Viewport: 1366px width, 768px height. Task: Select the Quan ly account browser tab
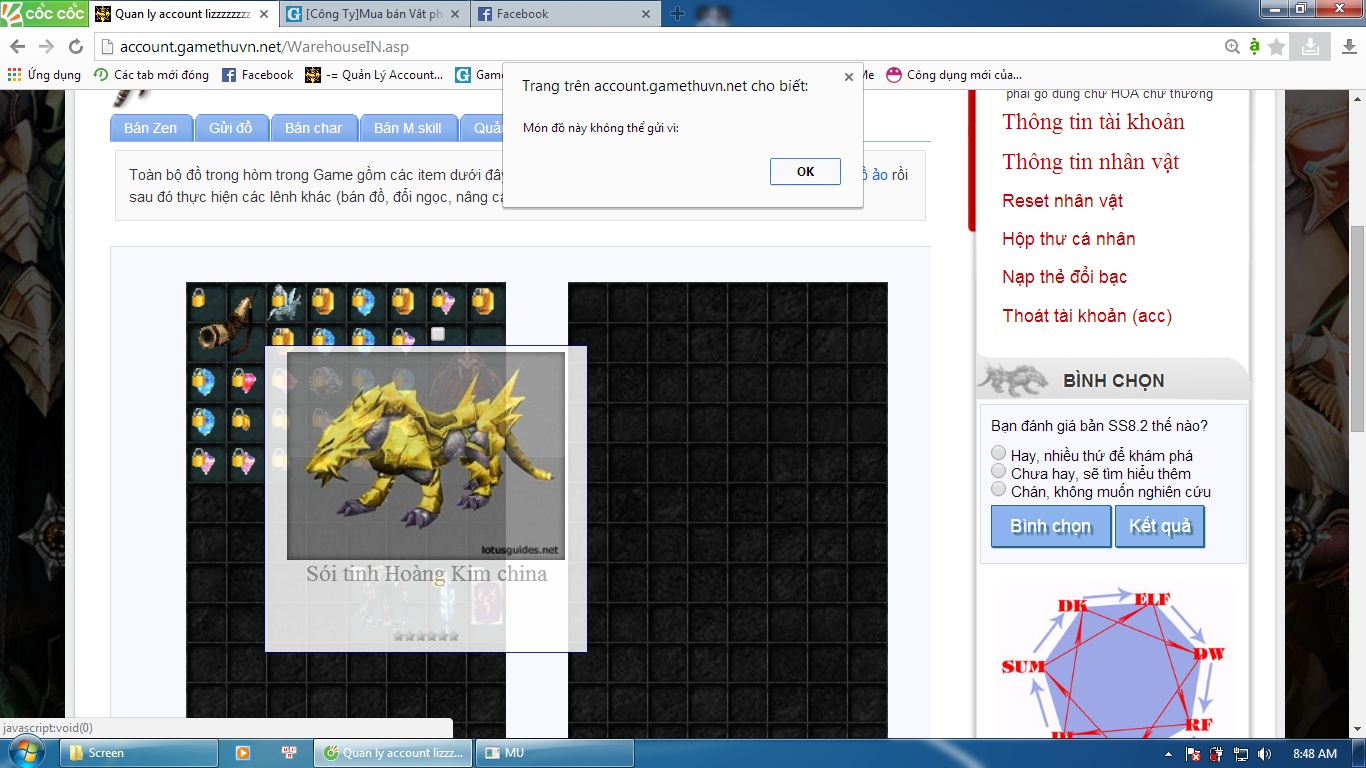click(183, 14)
